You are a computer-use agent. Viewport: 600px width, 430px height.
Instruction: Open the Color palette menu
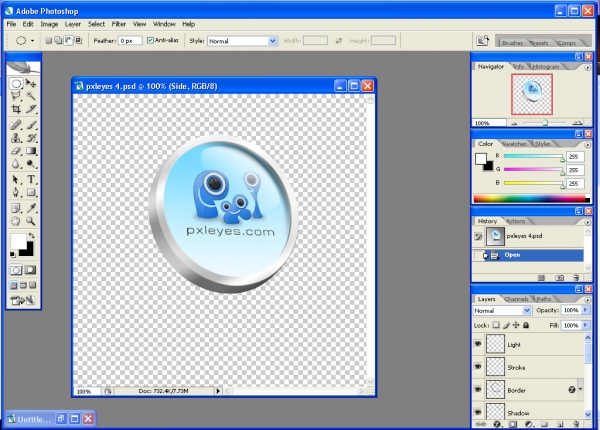[588, 145]
